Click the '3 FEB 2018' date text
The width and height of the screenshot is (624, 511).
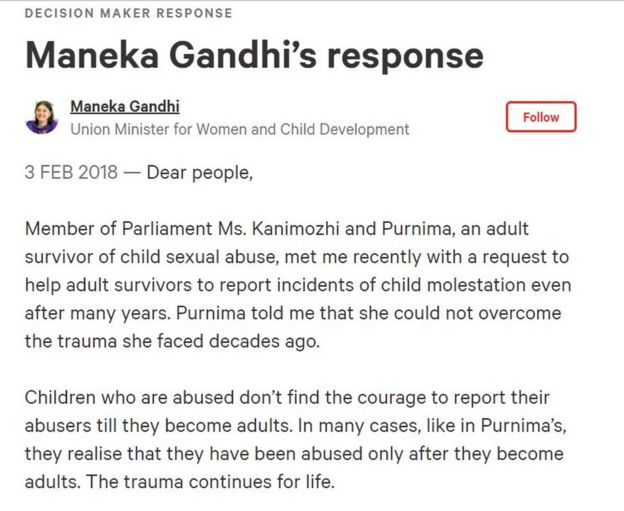[71, 172]
